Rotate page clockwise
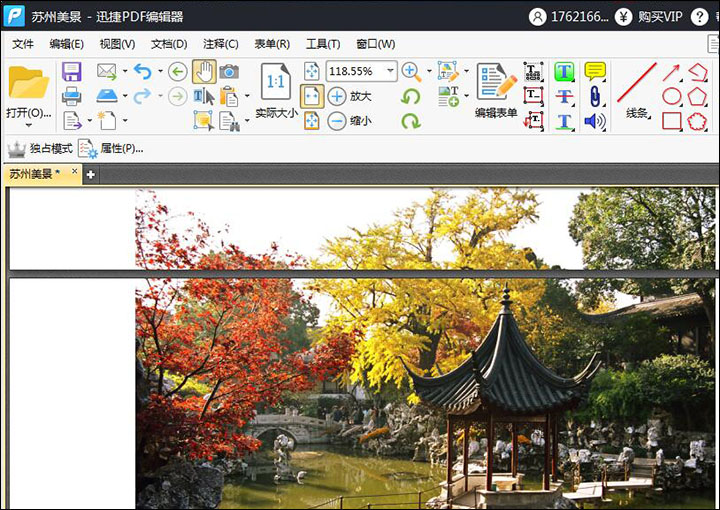Screen dimensions: 720x510 [411, 121]
